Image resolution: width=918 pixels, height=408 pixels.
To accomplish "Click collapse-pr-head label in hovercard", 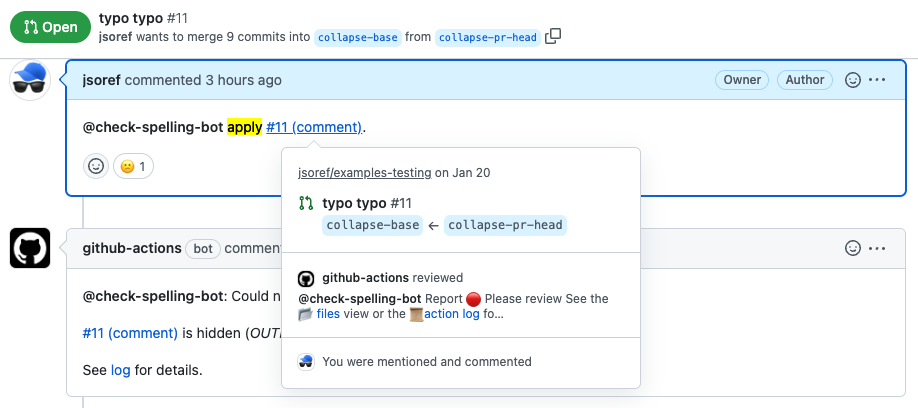I will tap(505, 225).
